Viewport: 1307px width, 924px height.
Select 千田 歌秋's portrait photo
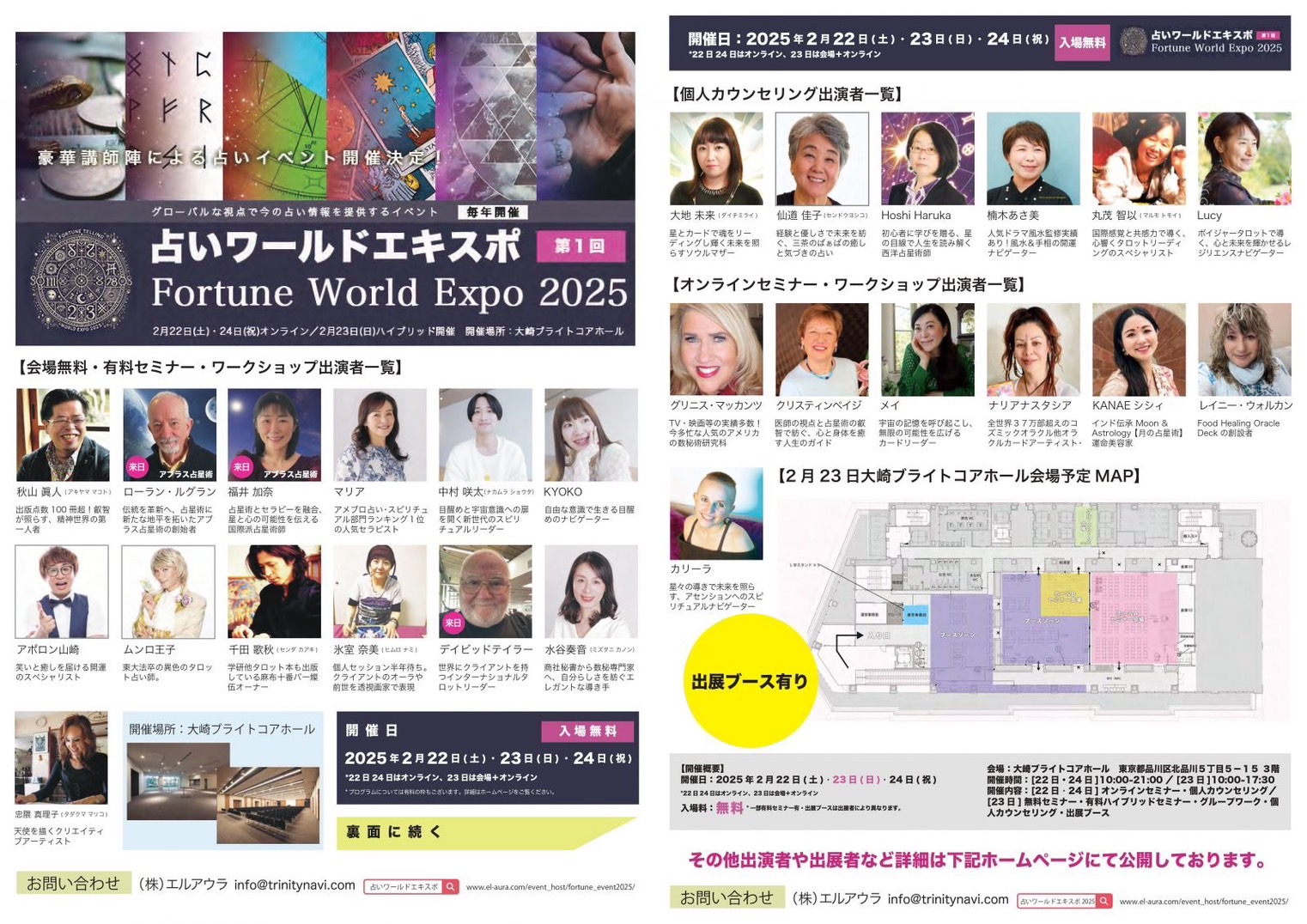point(274,592)
